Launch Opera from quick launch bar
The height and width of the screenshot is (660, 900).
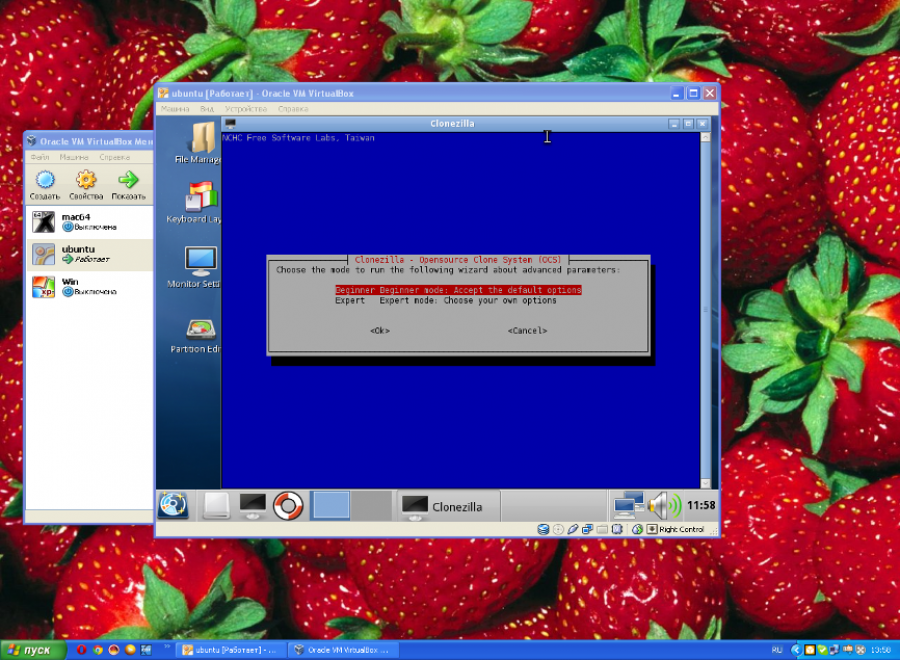(81, 650)
